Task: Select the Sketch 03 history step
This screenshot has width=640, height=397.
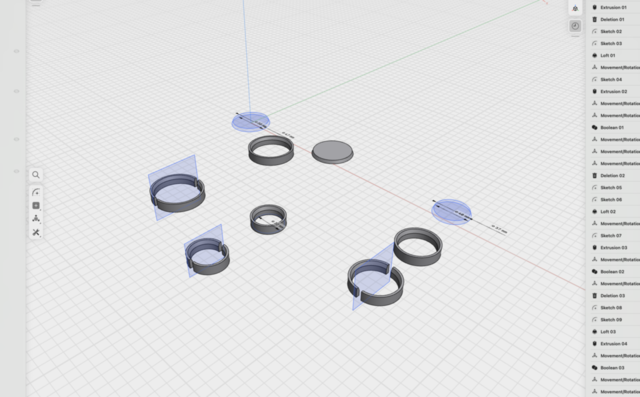Action: coord(613,44)
